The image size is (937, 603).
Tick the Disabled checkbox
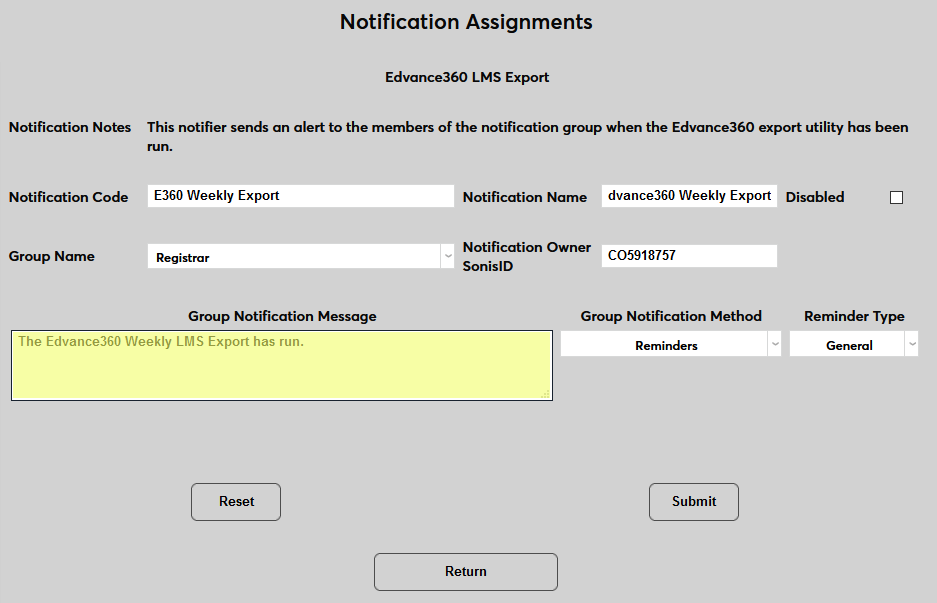click(x=896, y=197)
